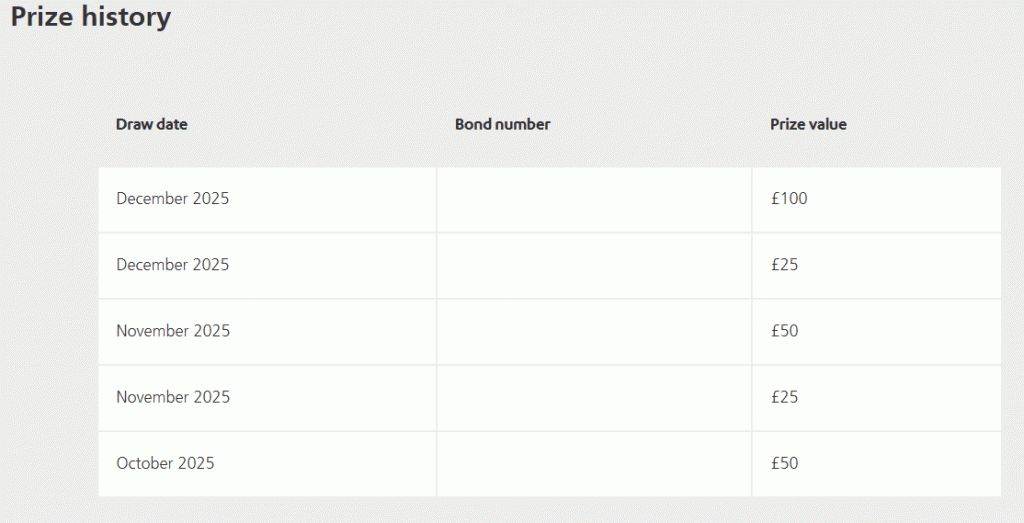Image resolution: width=1024 pixels, height=523 pixels.
Task: Click the £25 prize for December 2025
Action: coord(784,265)
